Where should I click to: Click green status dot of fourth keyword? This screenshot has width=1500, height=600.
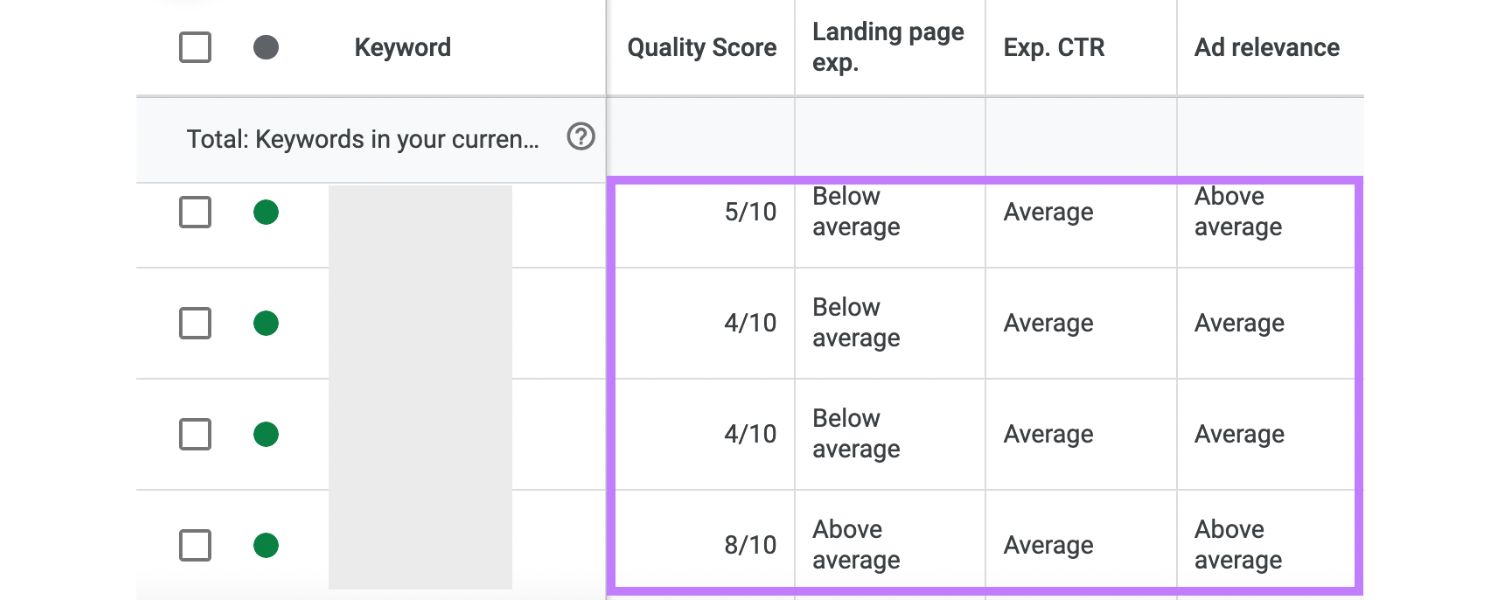click(266, 545)
